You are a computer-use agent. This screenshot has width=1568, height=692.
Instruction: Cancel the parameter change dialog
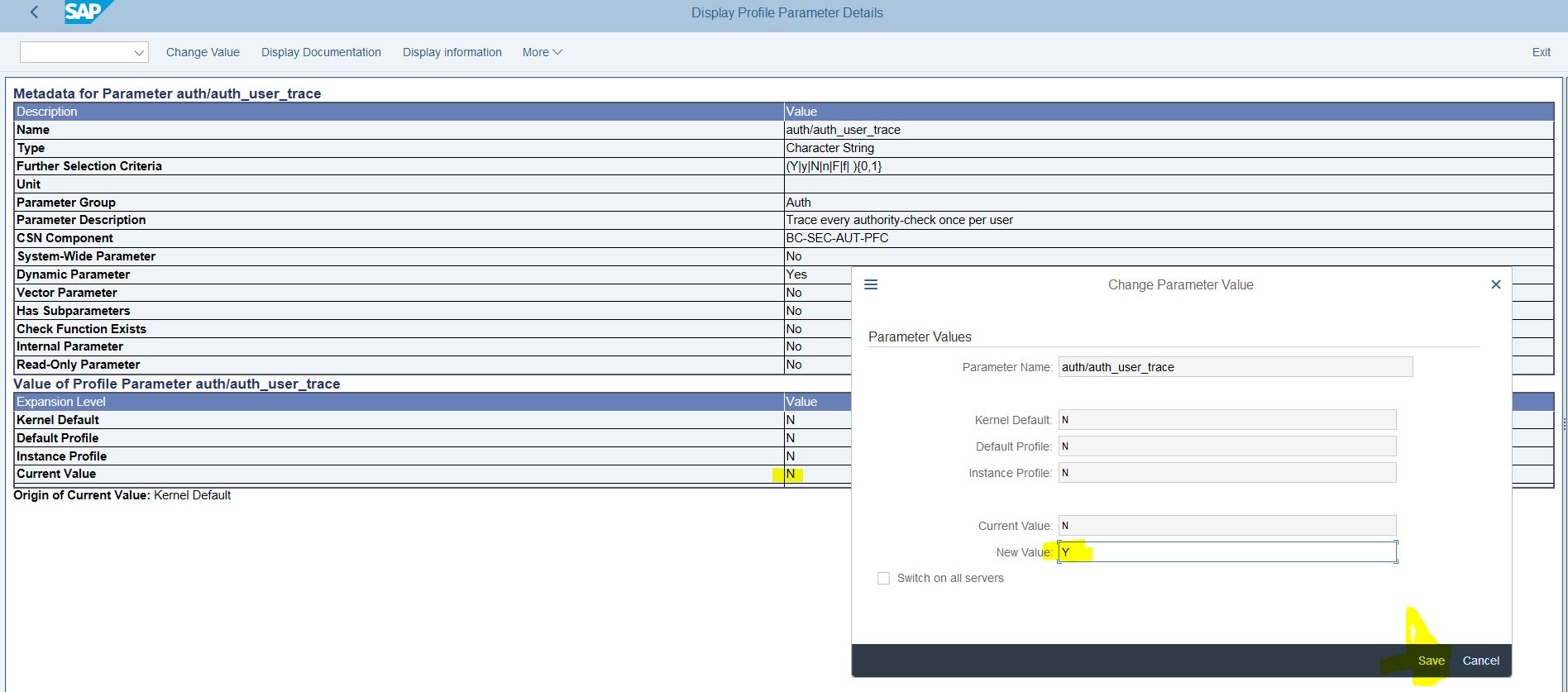coord(1480,661)
